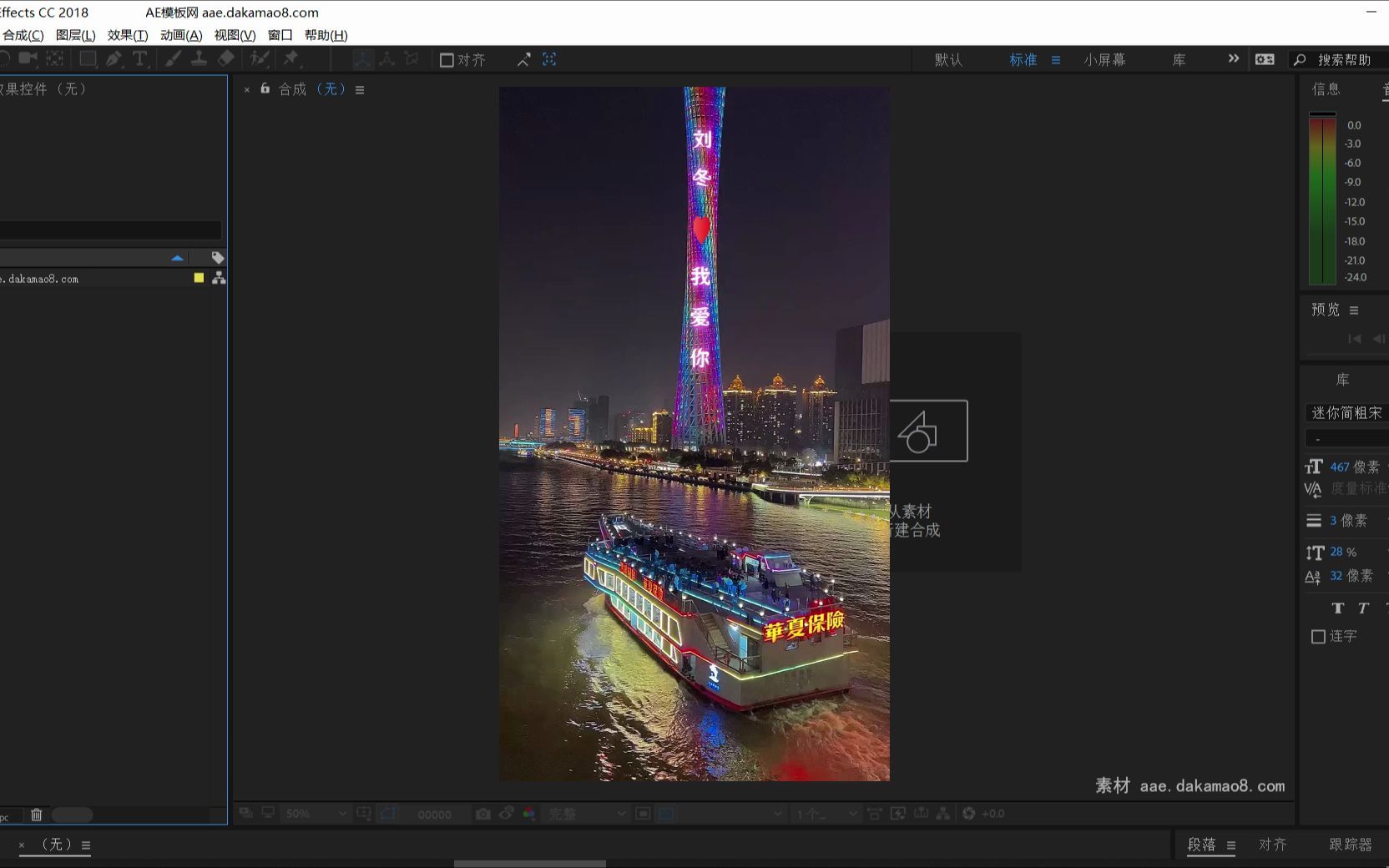The image size is (1389, 868).
Task: Activate local axis mode icon
Action: (x=362, y=59)
